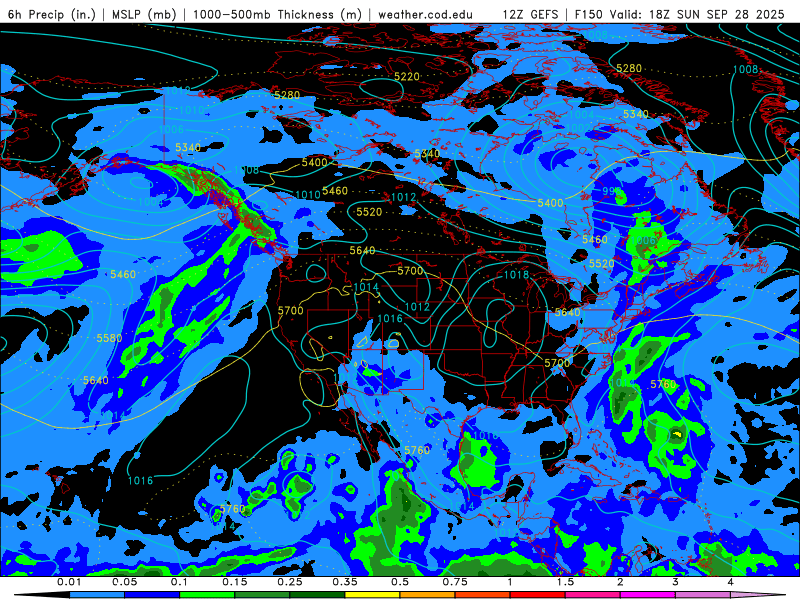
Task: Click the 0.01 legend value
Action: coord(69,582)
